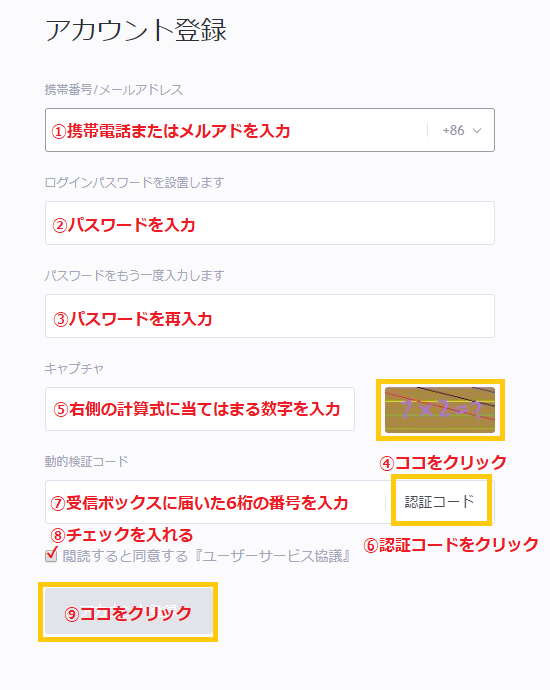Tick the agreement checkbox
Viewport: 550px width, 690px height.
pyautogui.click(x=51, y=556)
